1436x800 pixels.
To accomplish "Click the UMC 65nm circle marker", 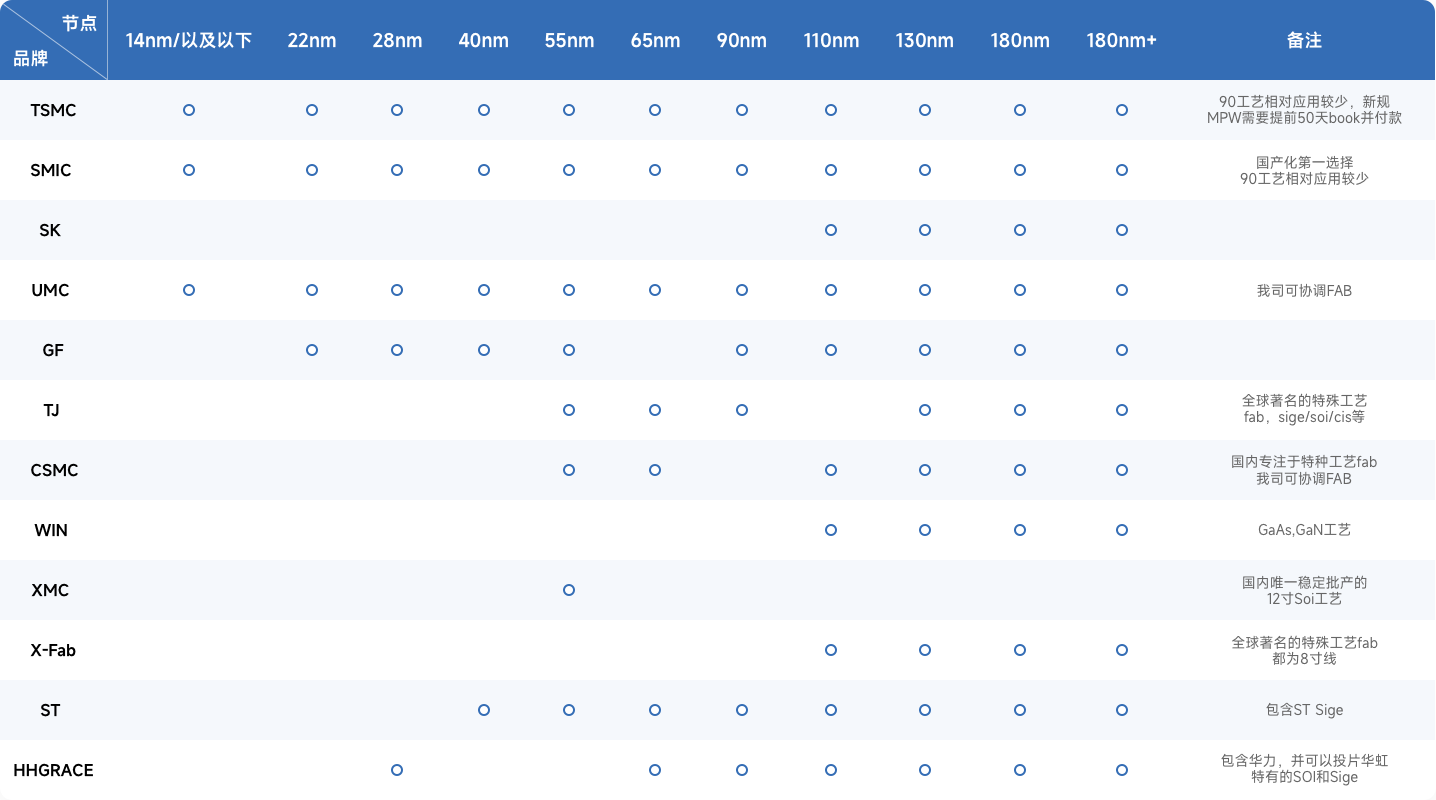I will [655, 290].
